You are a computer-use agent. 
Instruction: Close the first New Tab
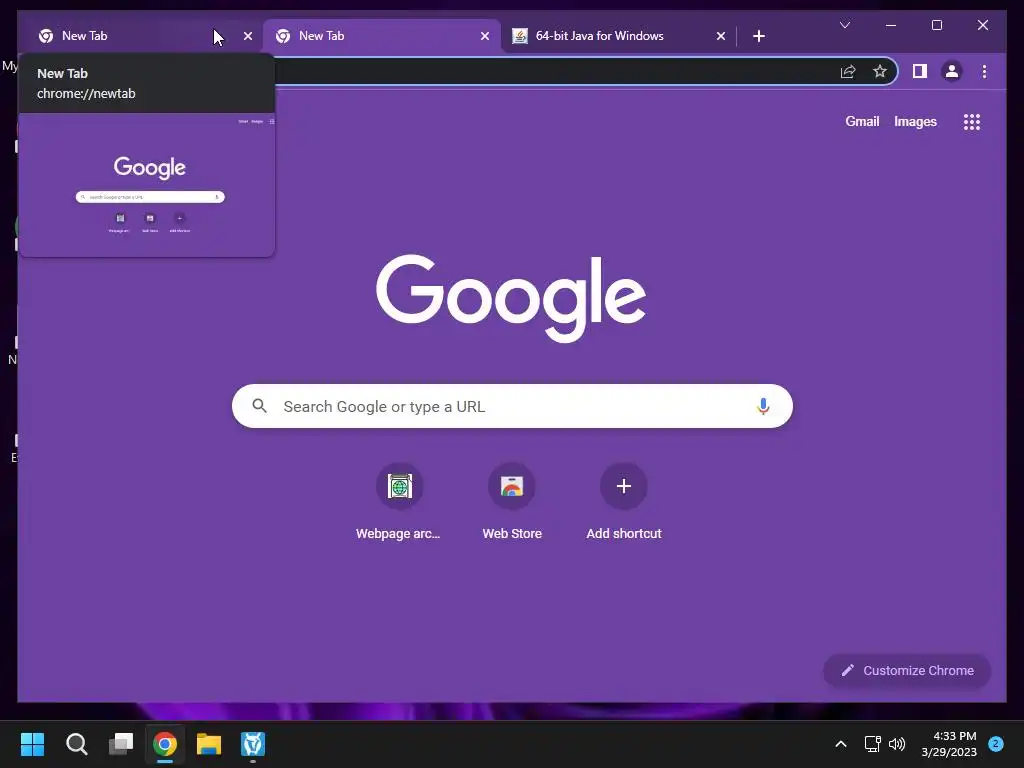point(248,36)
